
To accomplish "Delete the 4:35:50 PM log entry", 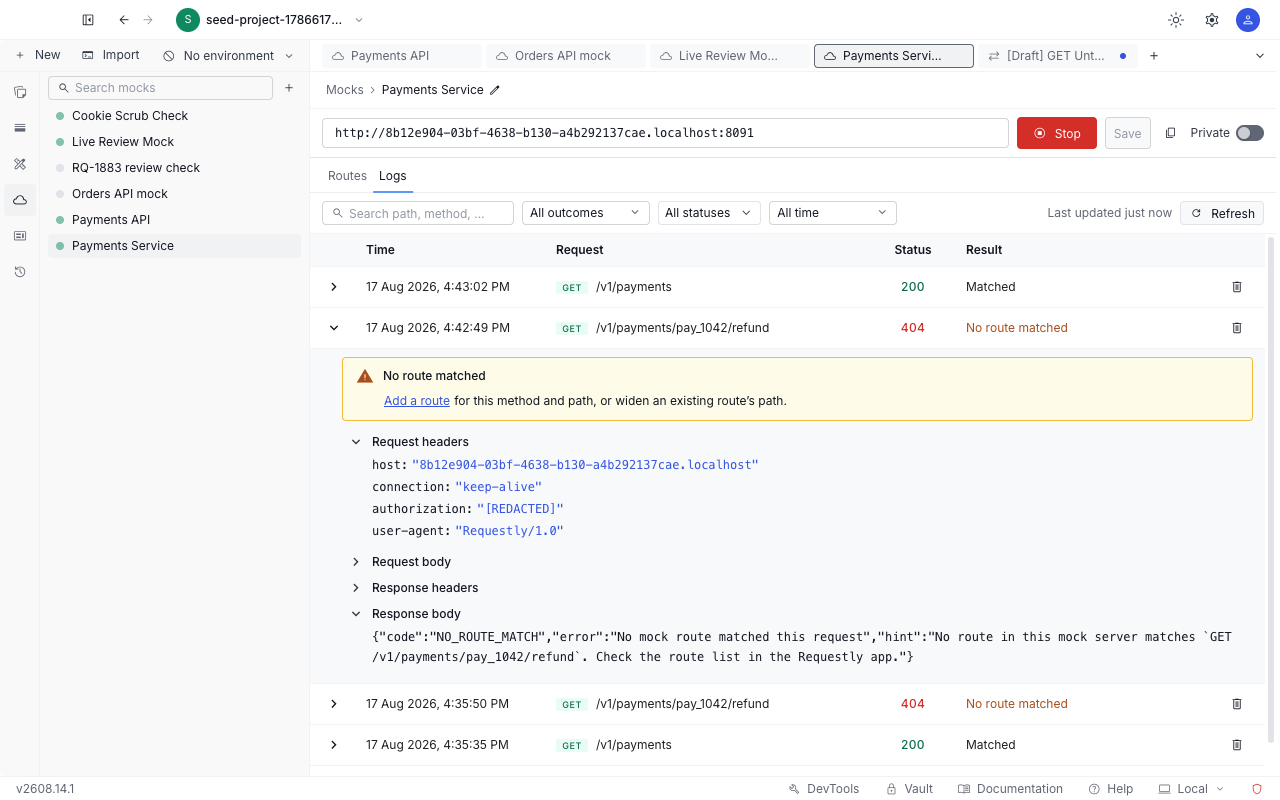I will click(1237, 704).
